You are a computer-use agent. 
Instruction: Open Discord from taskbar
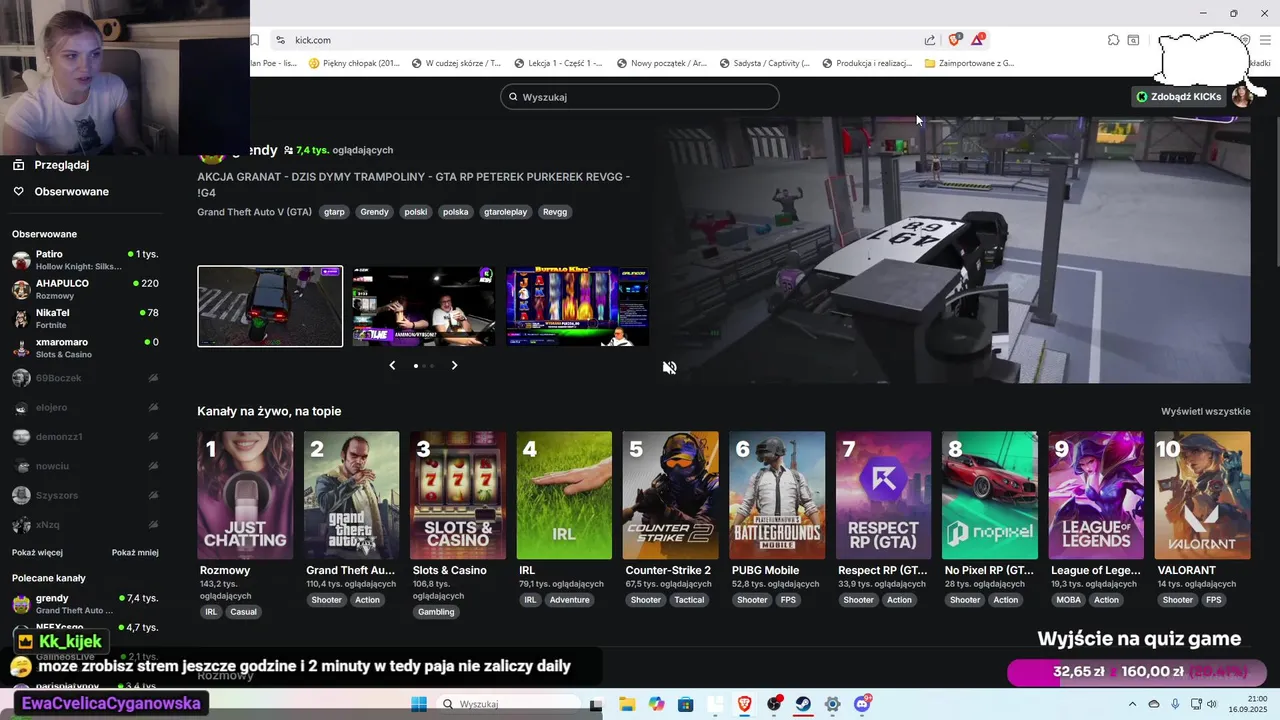[862, 704]
